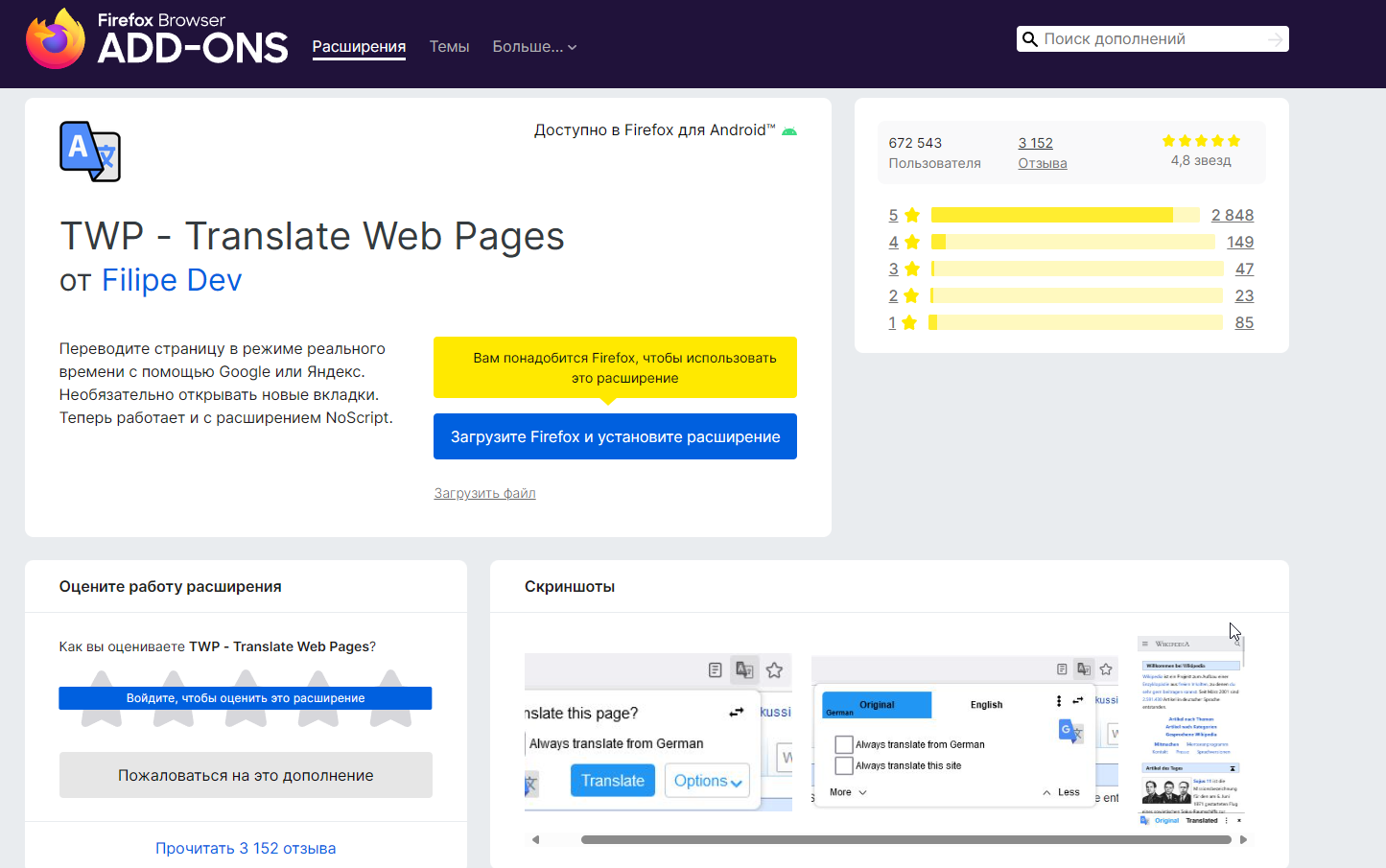The width and height of the screenshot is (1386, 868).
Task: Click the search submit arrow icon
Action: (x=1275, y=39)
